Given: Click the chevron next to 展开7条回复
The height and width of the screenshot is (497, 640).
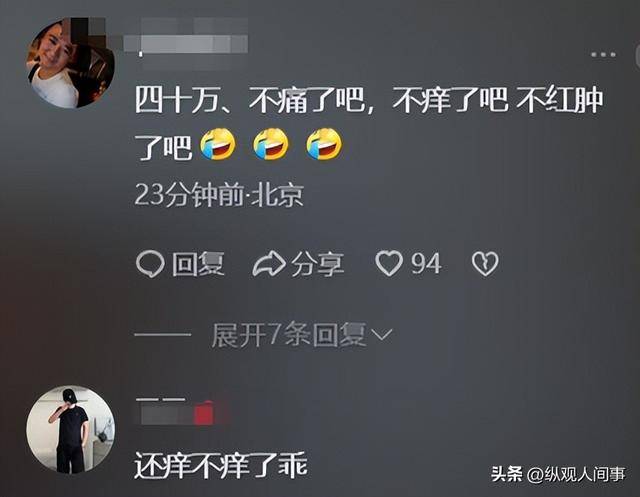Looking at the screenshot, I should coord(383,335).
